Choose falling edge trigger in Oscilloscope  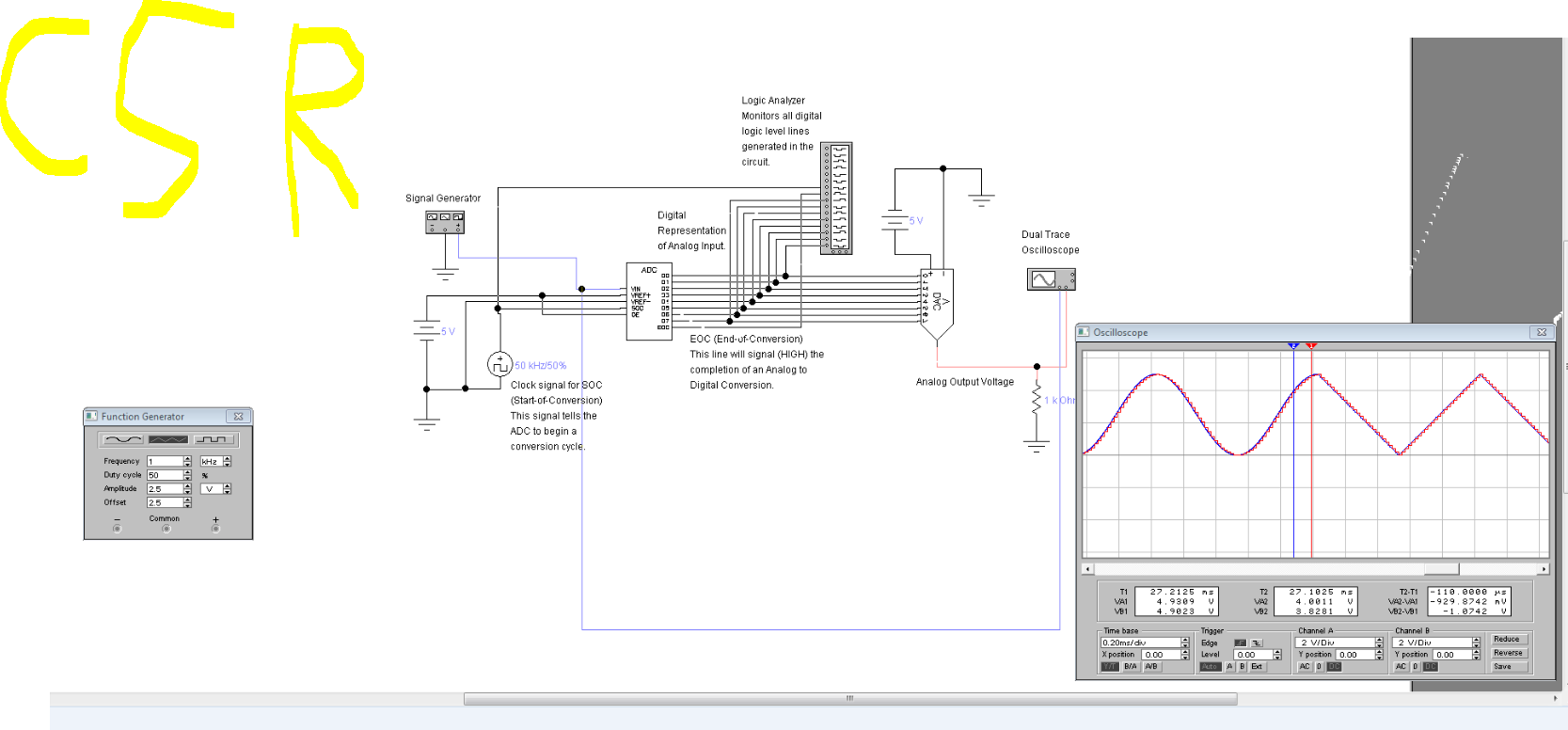coord(1257,643)
